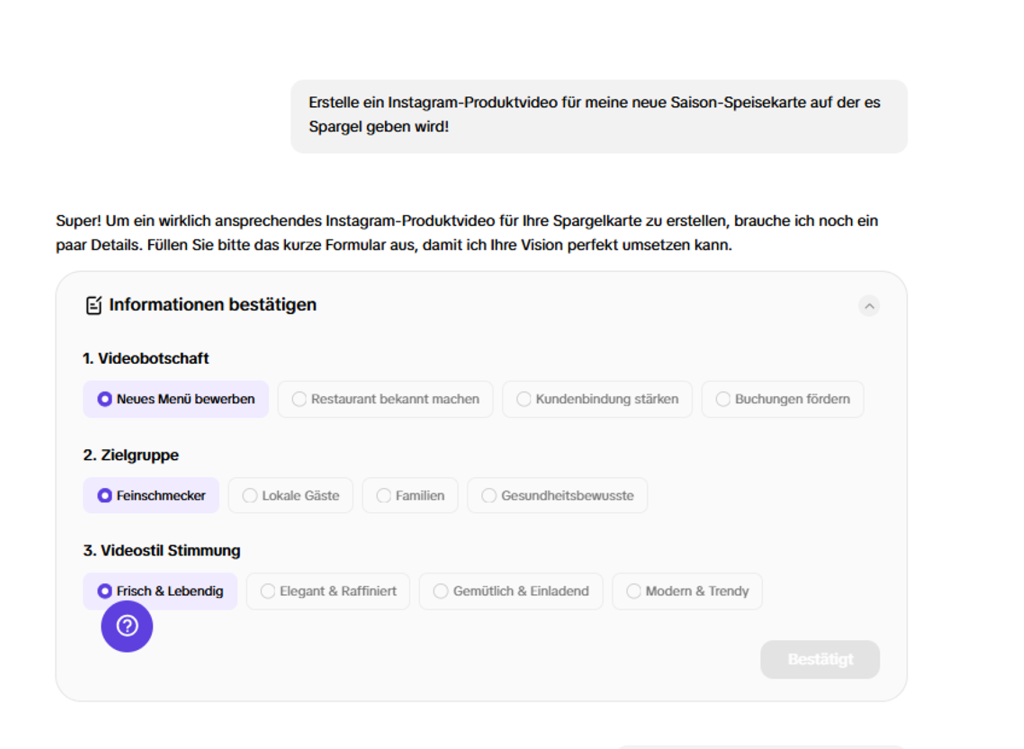The width and height of the screenshot is (1024, 749).
Task: Select Kundenbindung stärken option
Action: pos(597,399)
